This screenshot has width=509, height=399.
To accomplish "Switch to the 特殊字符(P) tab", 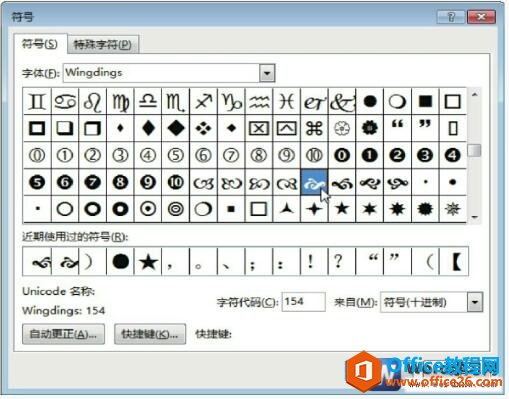I will pyautogui.click(x=103, y=44).
